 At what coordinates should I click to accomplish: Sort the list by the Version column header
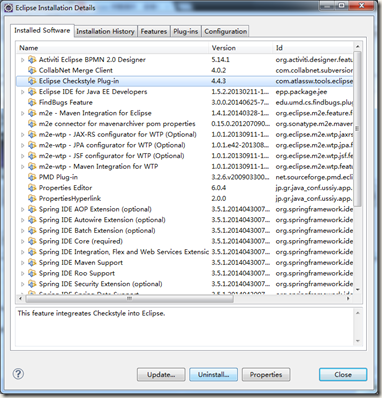tap(241, 48)
